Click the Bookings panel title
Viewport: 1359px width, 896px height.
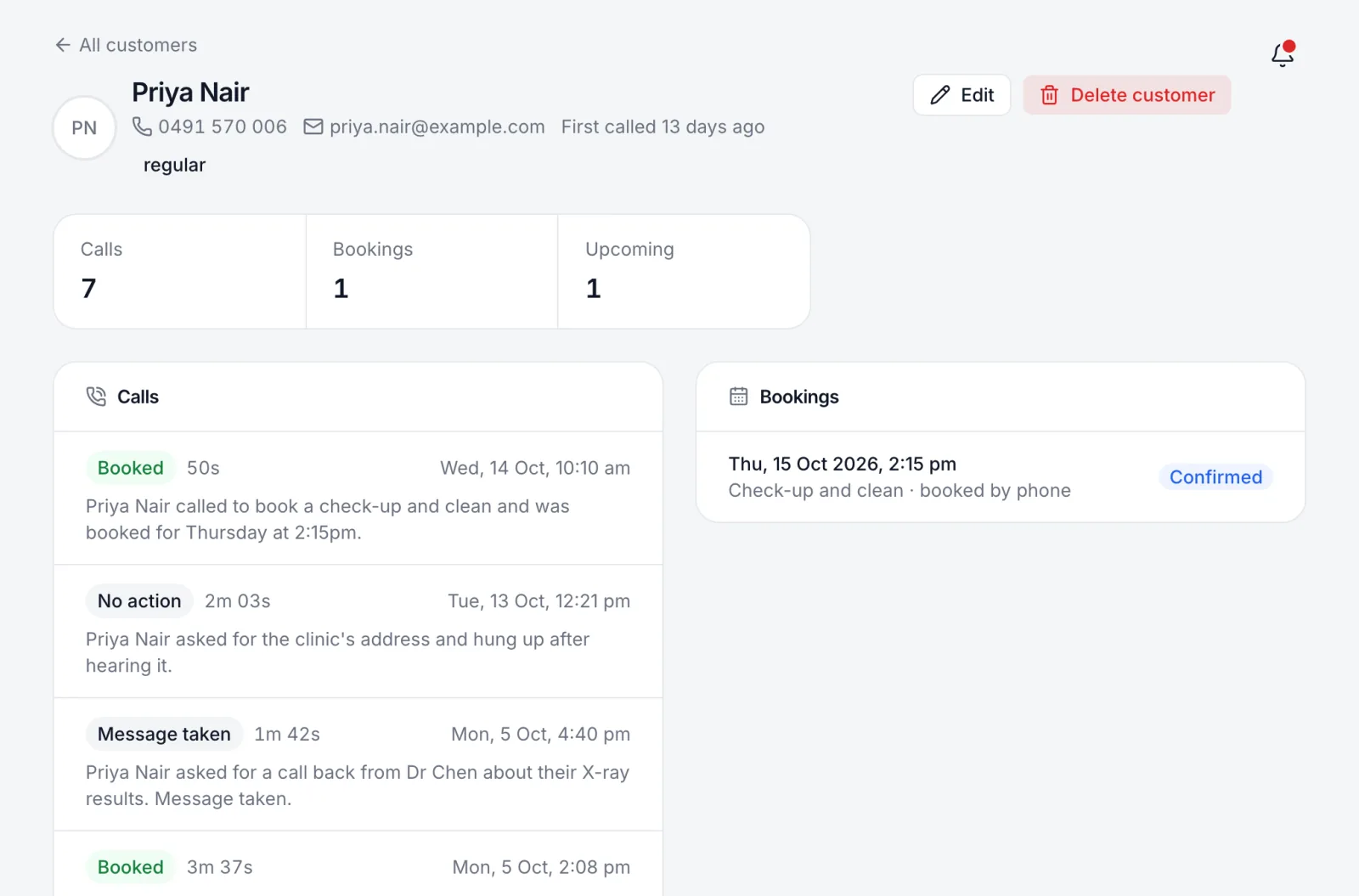[799, 397]
